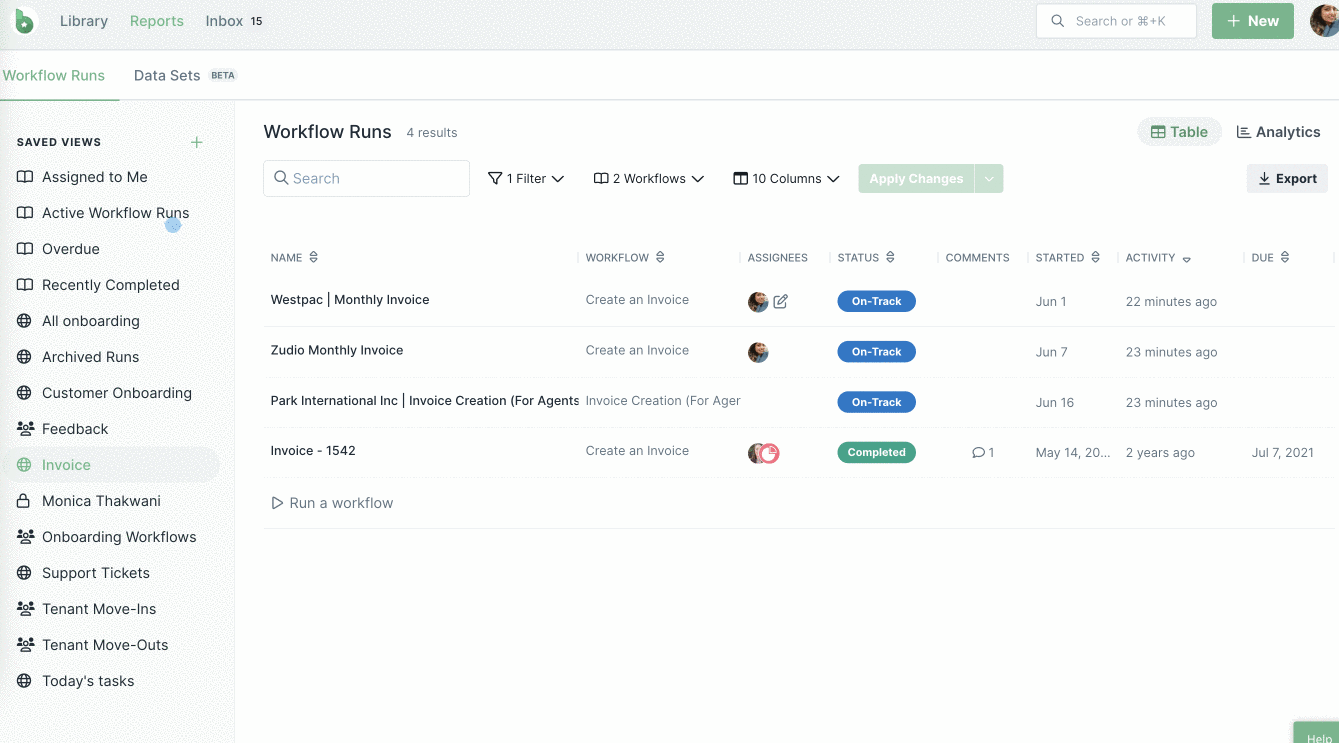
Task: Open the 2 Workflows dropdown
Action: pyautogui.click(x=649, y=179)
